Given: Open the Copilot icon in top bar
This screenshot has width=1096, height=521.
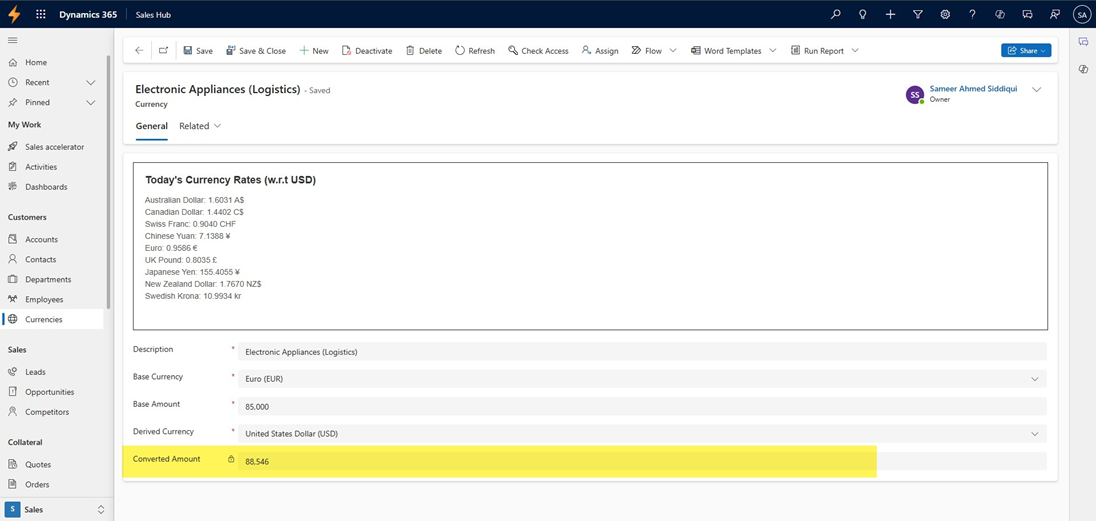Looking at the screenshot, I should click(1000, 14).
